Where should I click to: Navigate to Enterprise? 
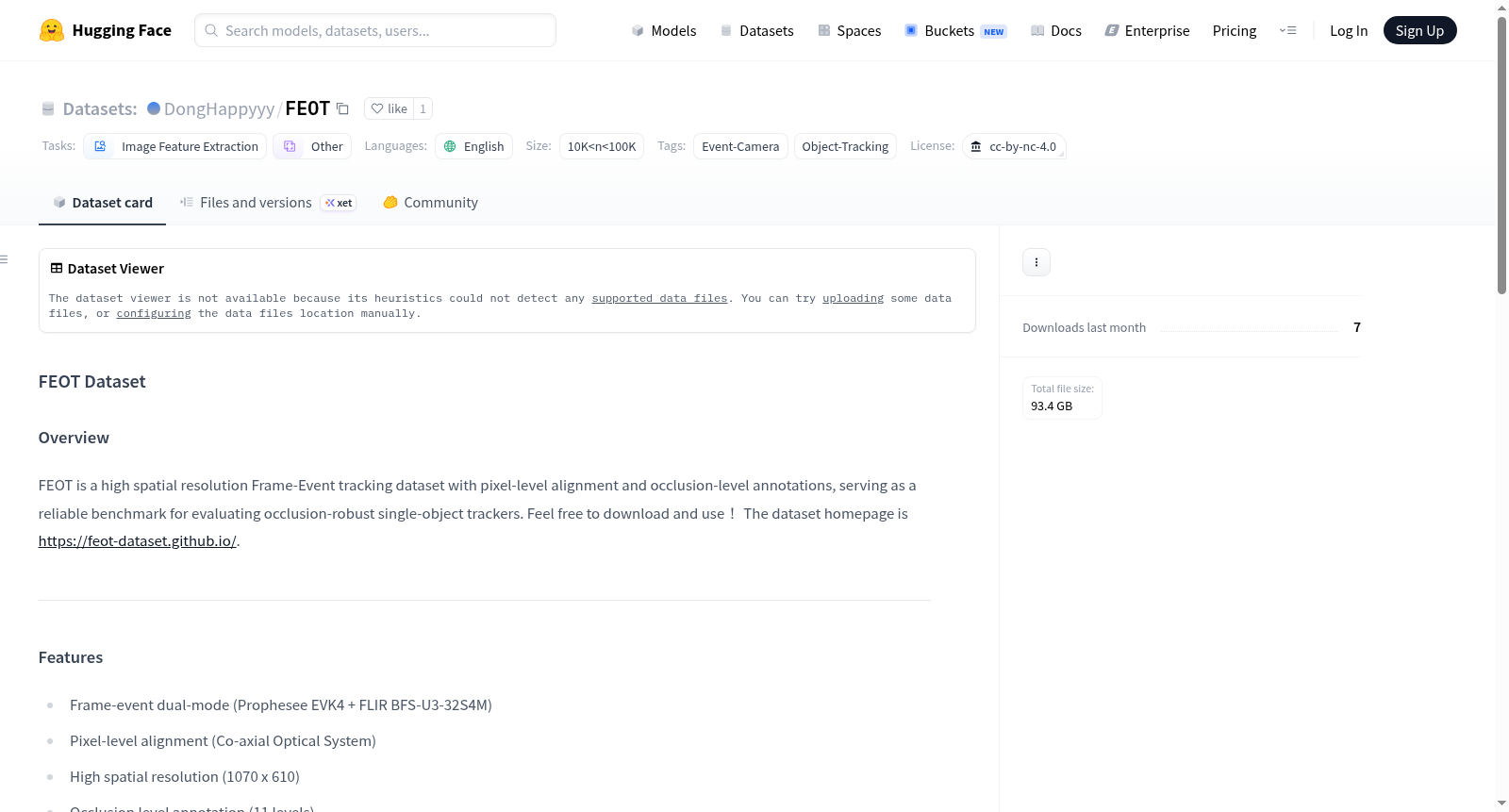point(1147,30)
